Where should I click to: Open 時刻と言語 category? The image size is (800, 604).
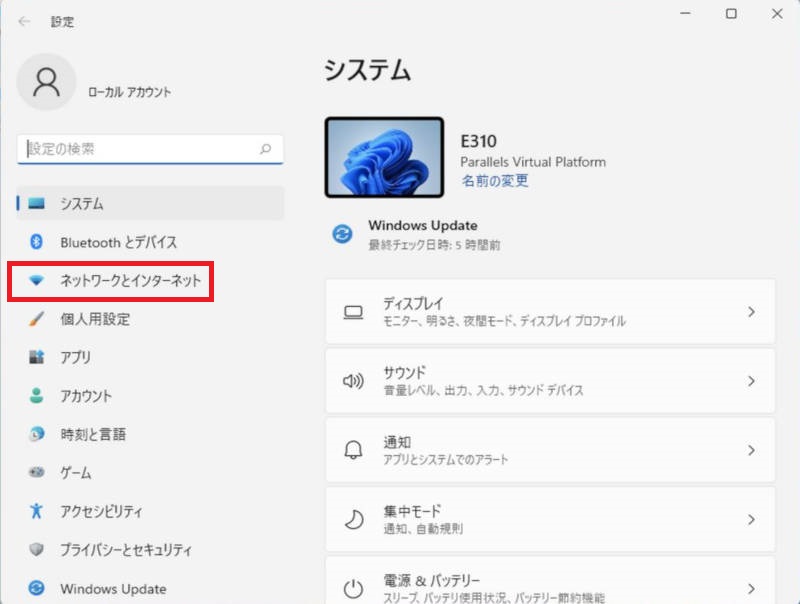coord(150,434)
